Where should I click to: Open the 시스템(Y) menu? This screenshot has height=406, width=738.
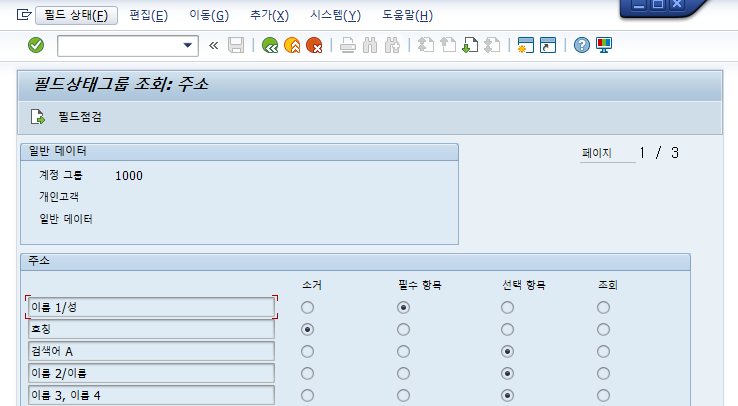pos(335,16)
